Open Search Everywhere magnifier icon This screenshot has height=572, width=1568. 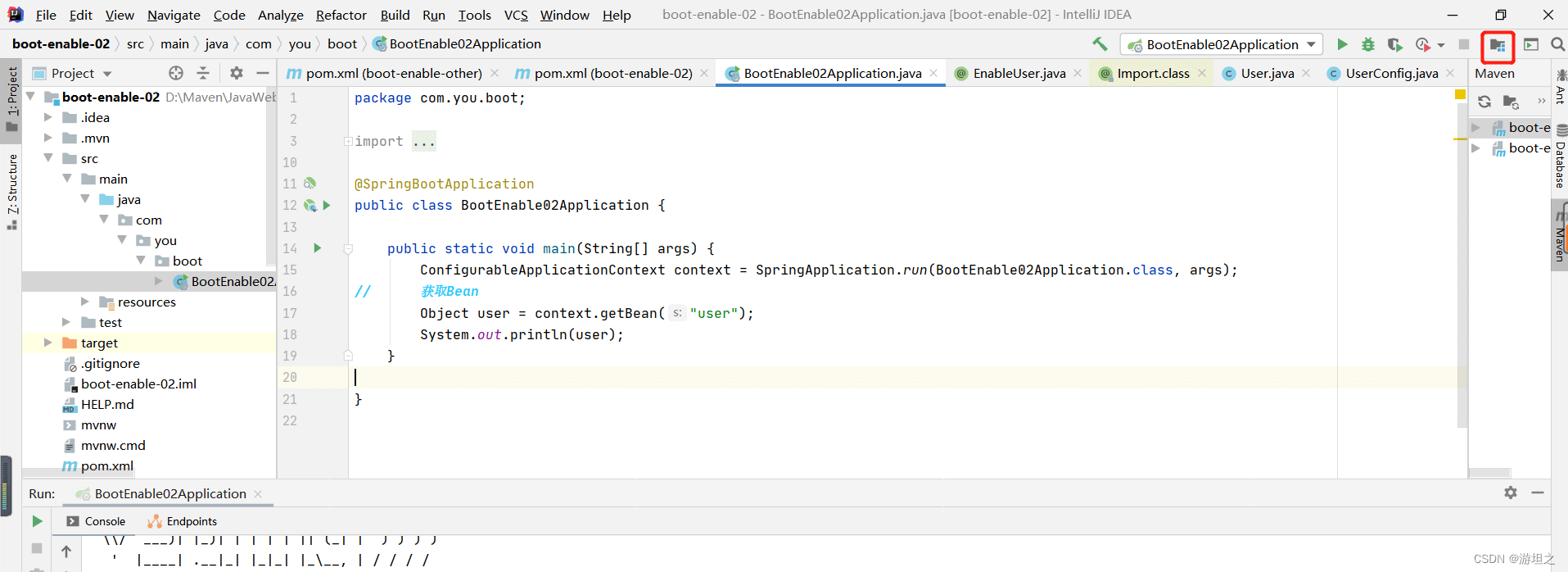(x=1557, y=44)
